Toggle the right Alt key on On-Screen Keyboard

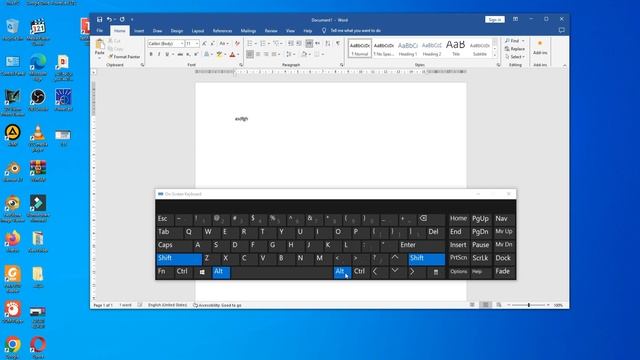coord(342,272)
